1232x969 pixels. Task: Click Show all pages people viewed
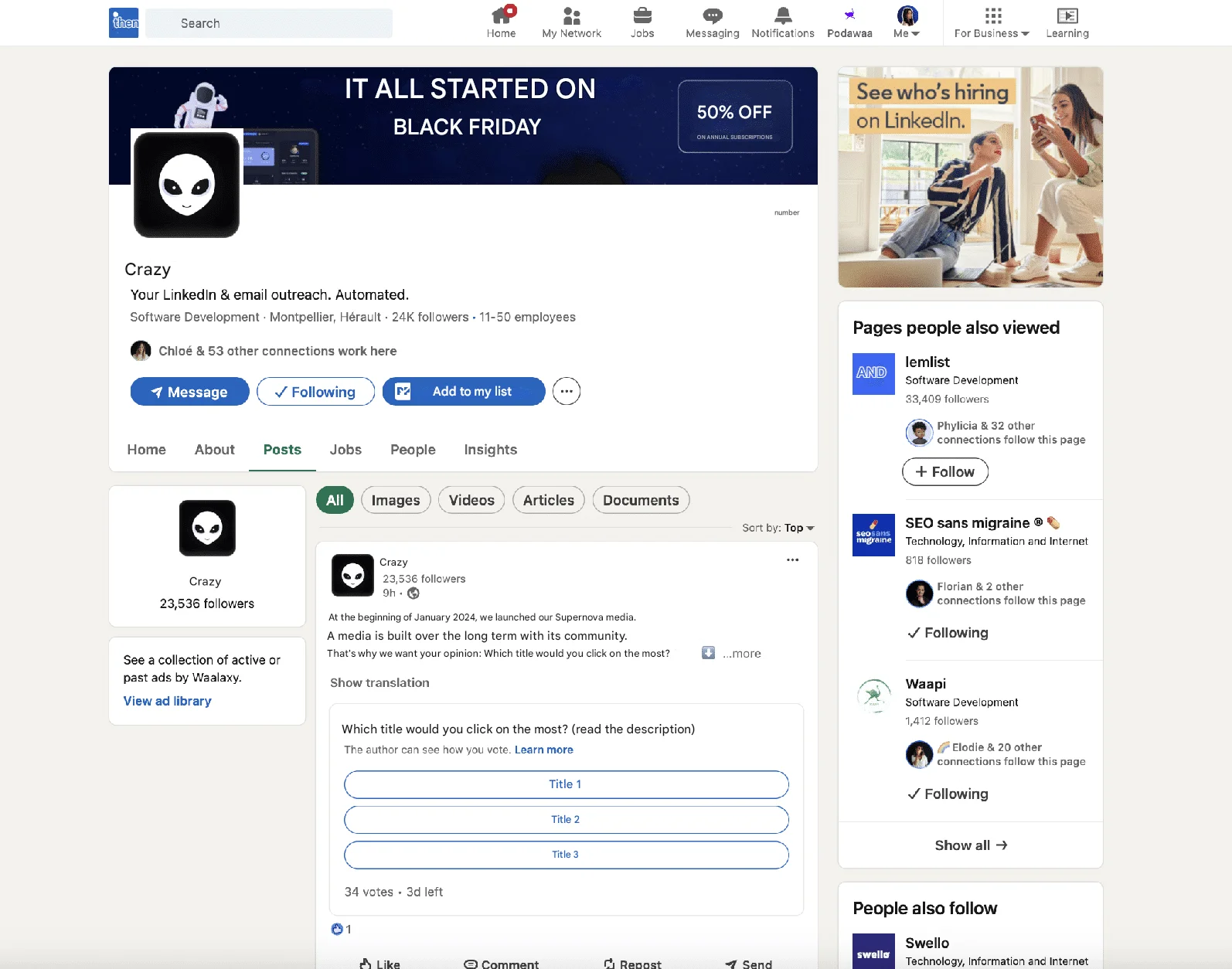[971, 845]
